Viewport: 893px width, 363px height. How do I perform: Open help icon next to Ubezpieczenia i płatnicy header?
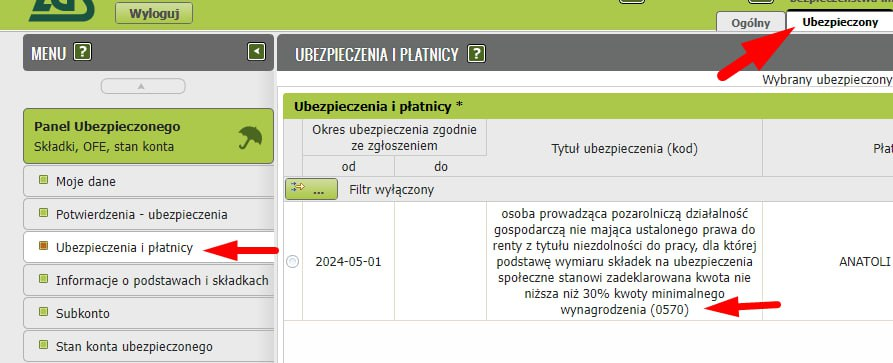(476, 54)
